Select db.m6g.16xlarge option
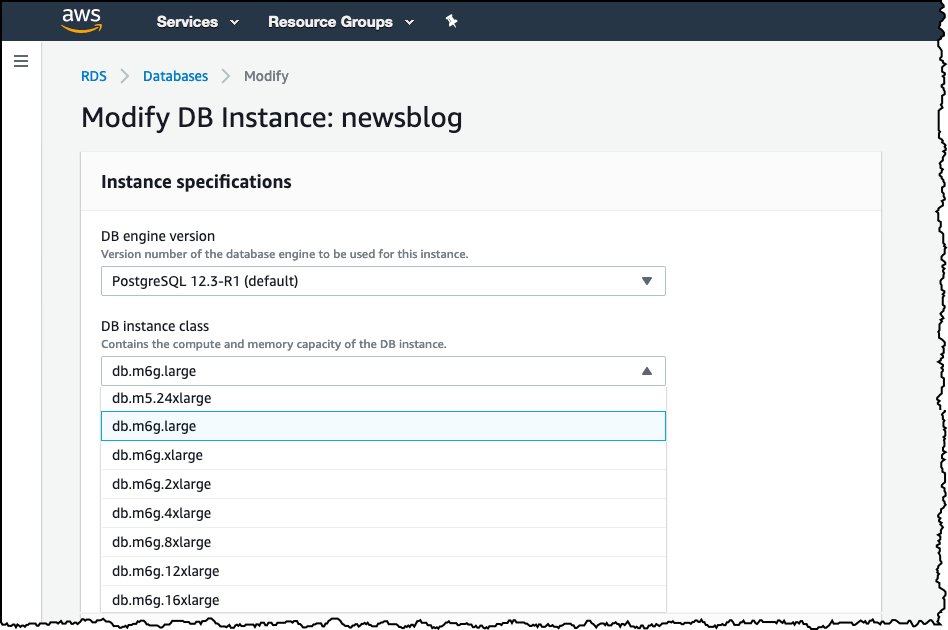This screenshot has width=948, height=630. (x=383, y=600)
